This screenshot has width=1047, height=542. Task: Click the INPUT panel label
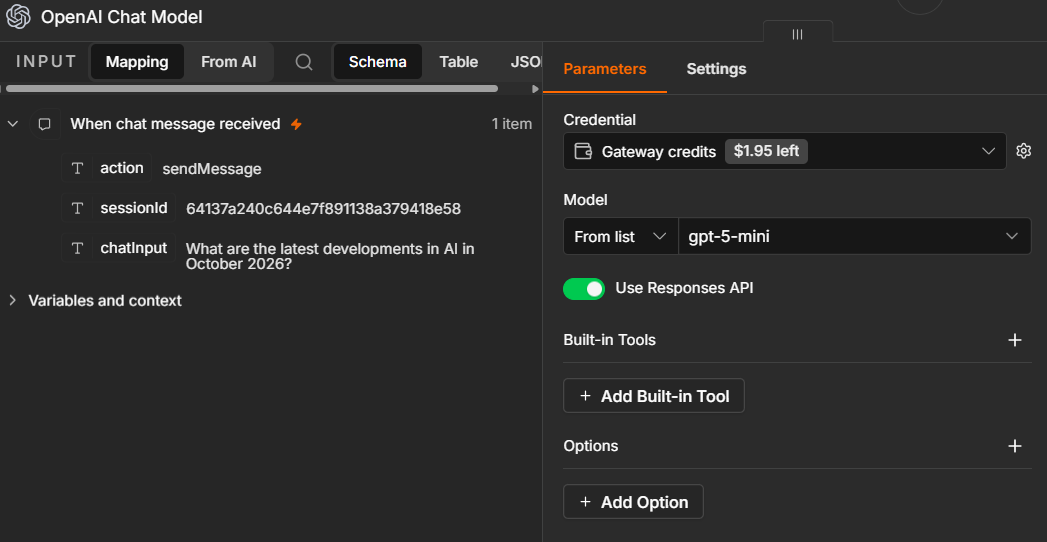(x=46, y=62)
